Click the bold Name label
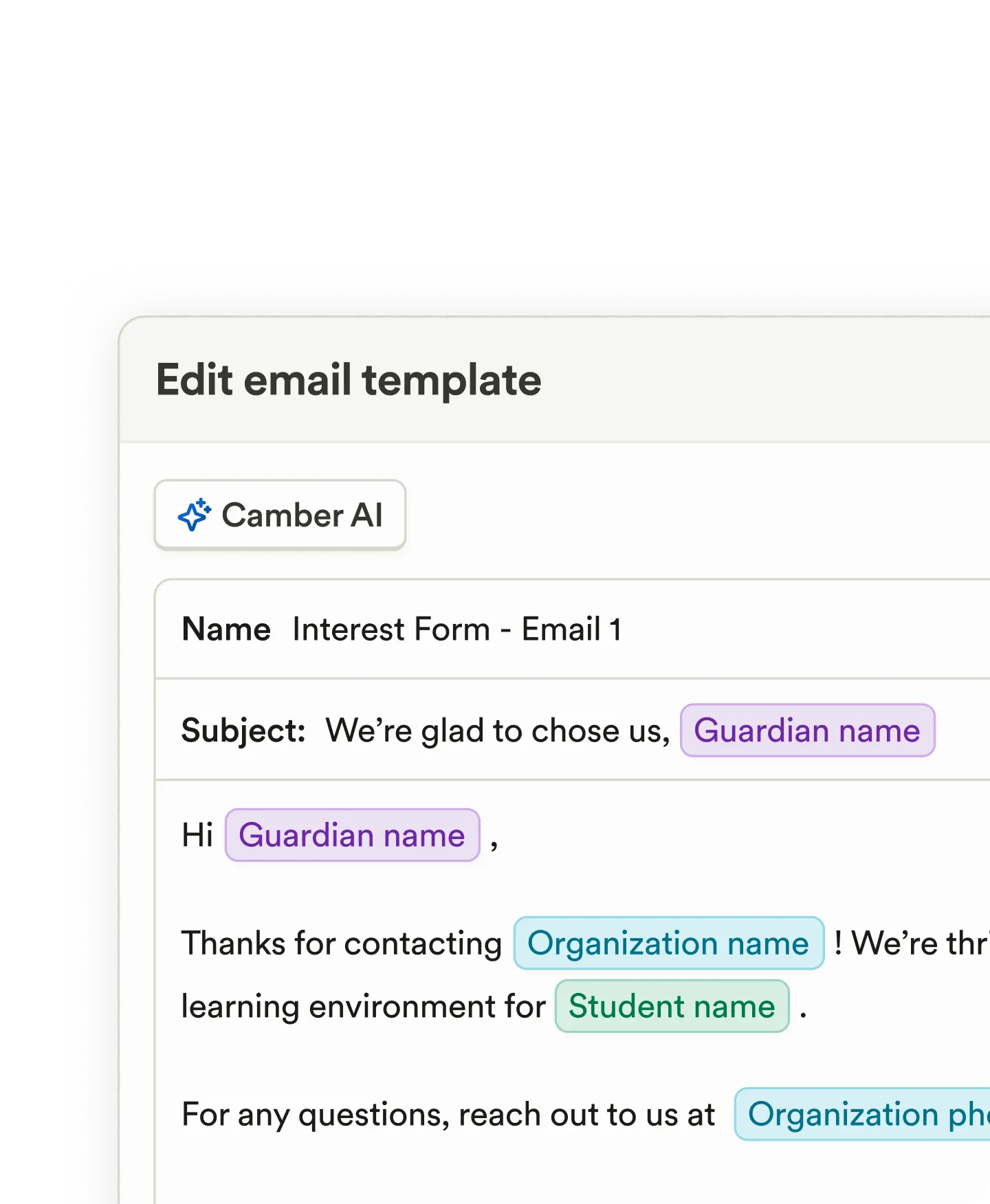This screenshot has width=990, height=1204. pos(226,629)
